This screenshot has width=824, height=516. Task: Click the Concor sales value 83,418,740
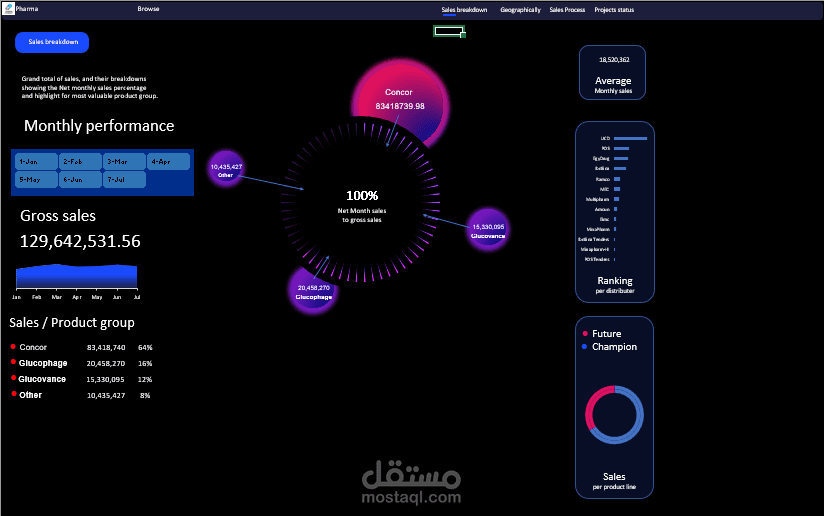(106, 348)
